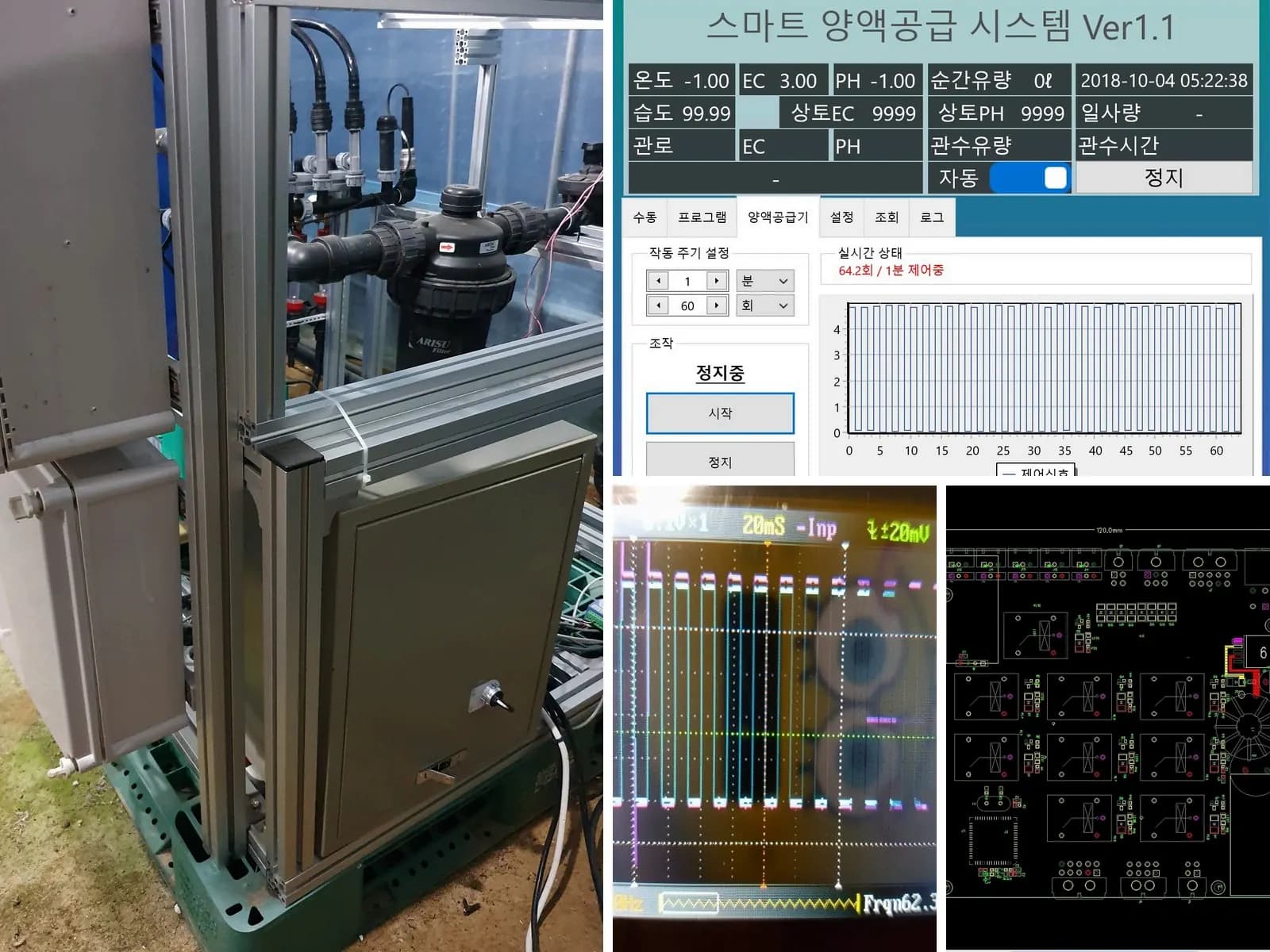Image resolution: width=1270 pixels, height=952 pixels.
Task: Click the 정지 button in status header
Action: pos(1164,178)
